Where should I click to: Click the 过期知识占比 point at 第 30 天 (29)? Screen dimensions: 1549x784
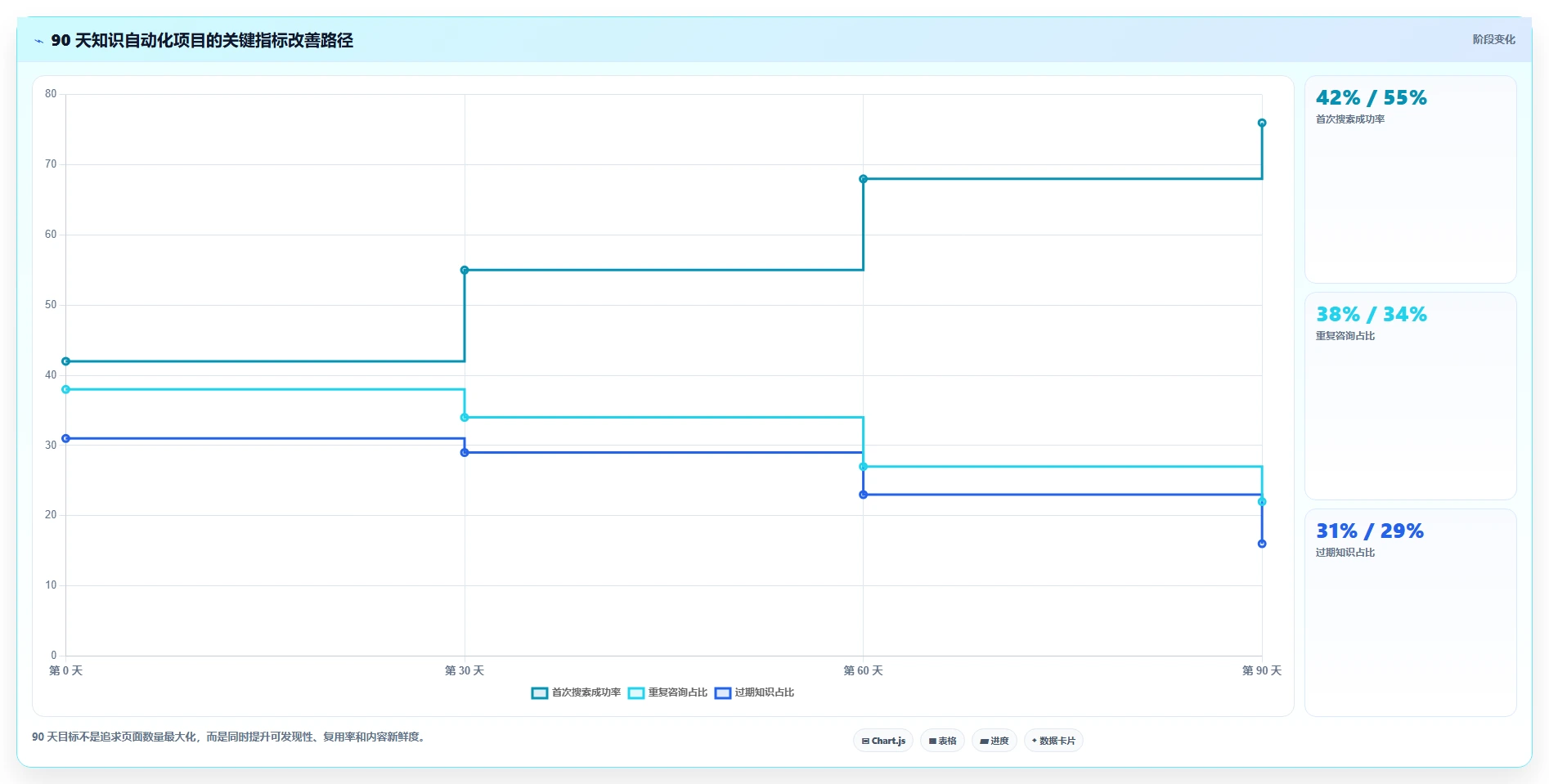(465, 452)
